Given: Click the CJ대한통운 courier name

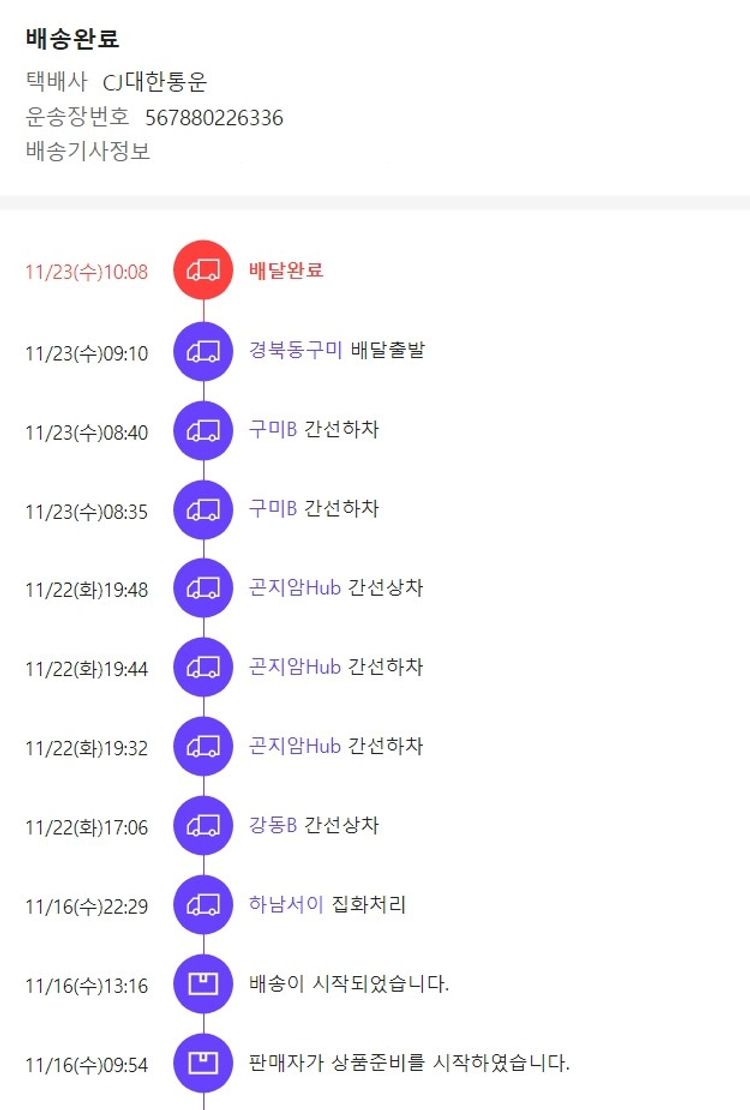Looking at the screenshot, I should (155, 82).
